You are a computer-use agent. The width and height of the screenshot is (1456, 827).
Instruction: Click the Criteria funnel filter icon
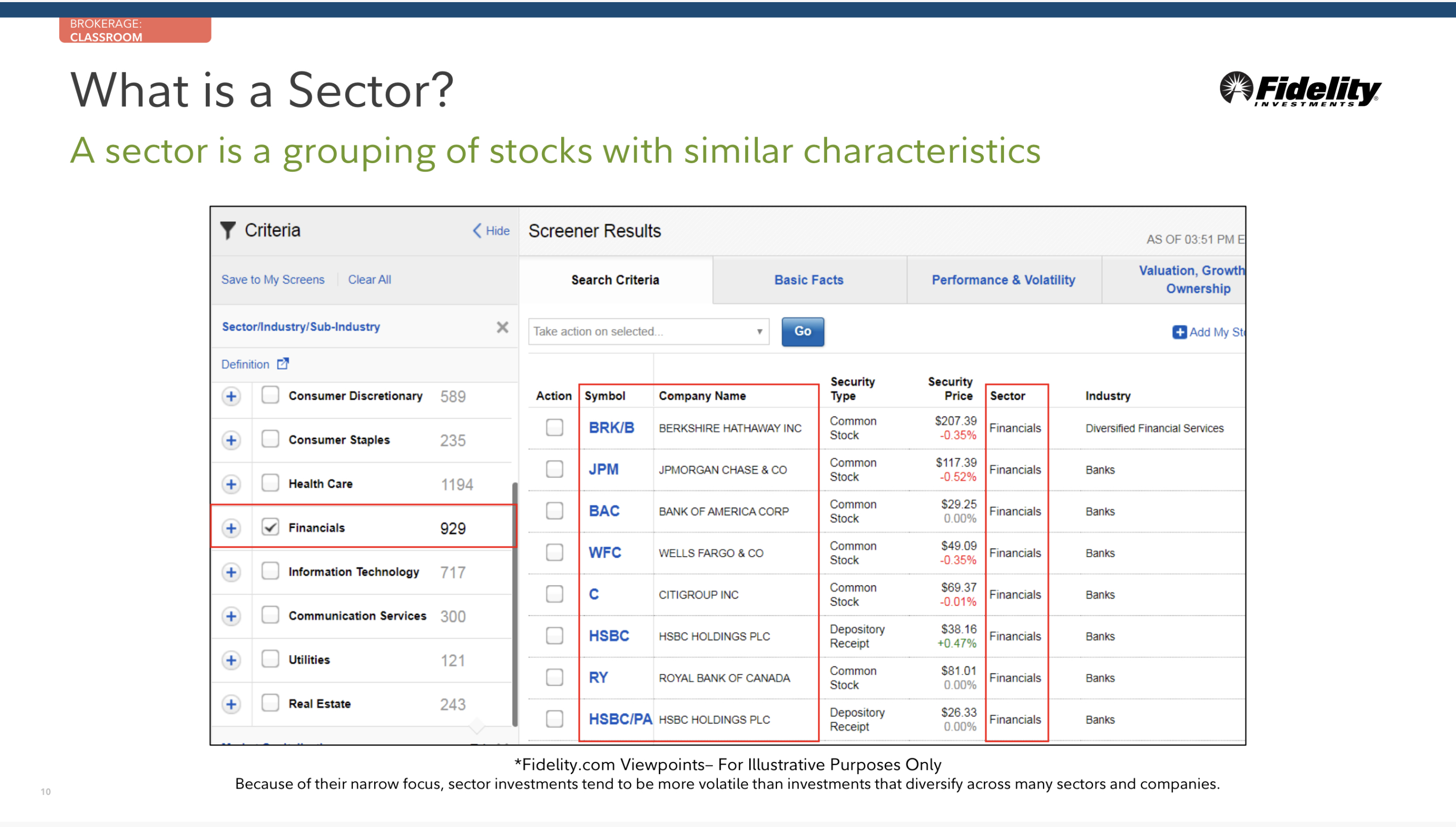click(x=228, y=230)
